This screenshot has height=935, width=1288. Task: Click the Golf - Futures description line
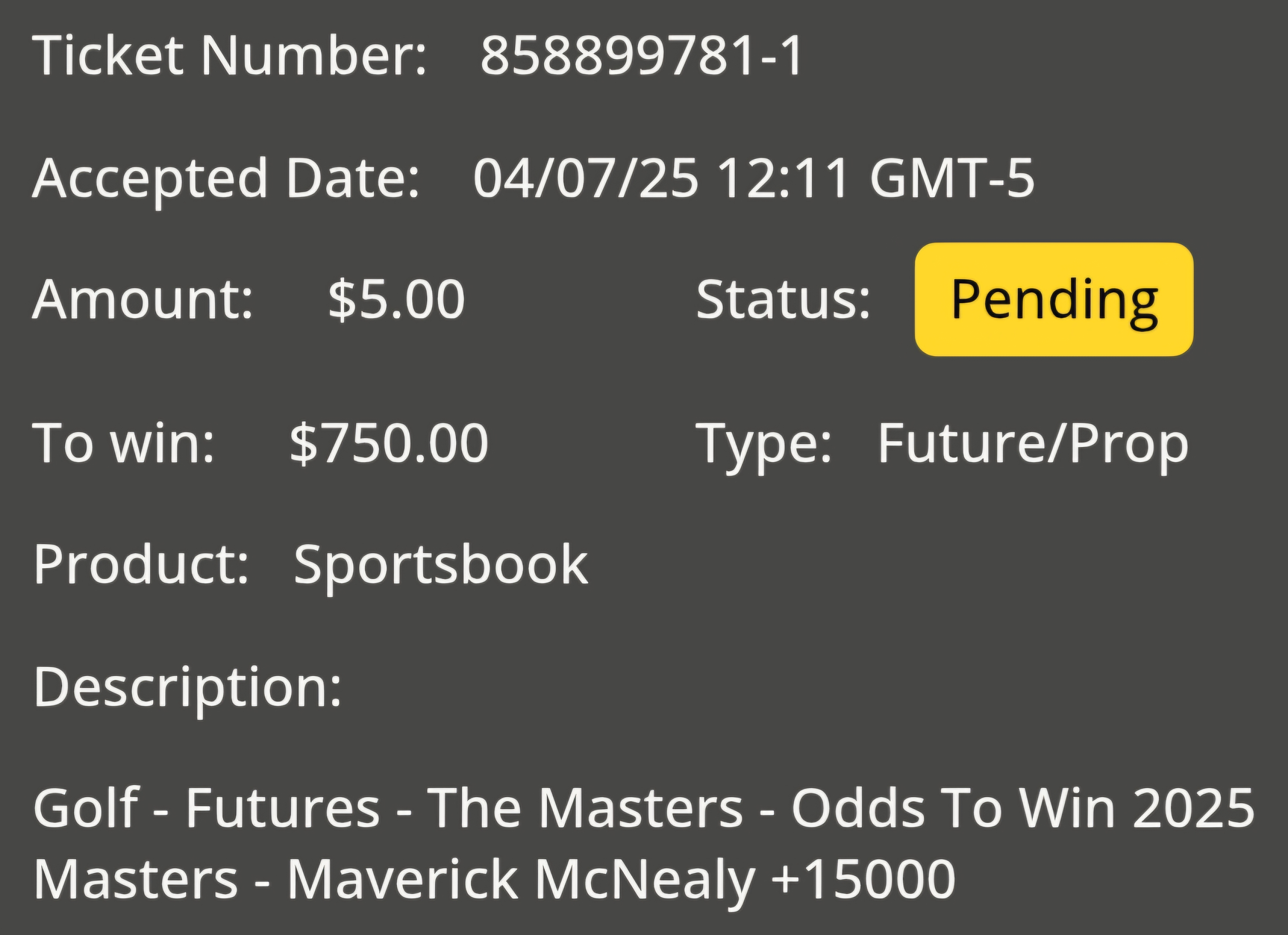[x=644, y=809]
